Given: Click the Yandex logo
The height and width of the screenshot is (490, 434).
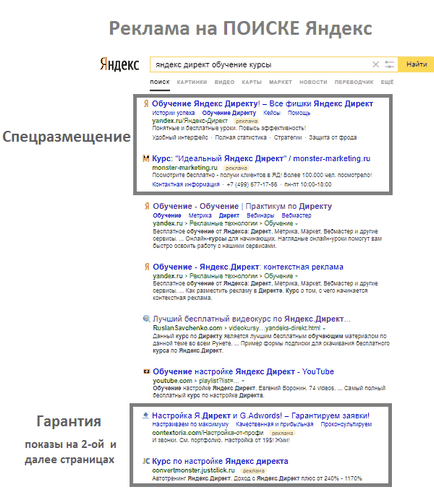Looking at the screenshot, I should (119, 64).
